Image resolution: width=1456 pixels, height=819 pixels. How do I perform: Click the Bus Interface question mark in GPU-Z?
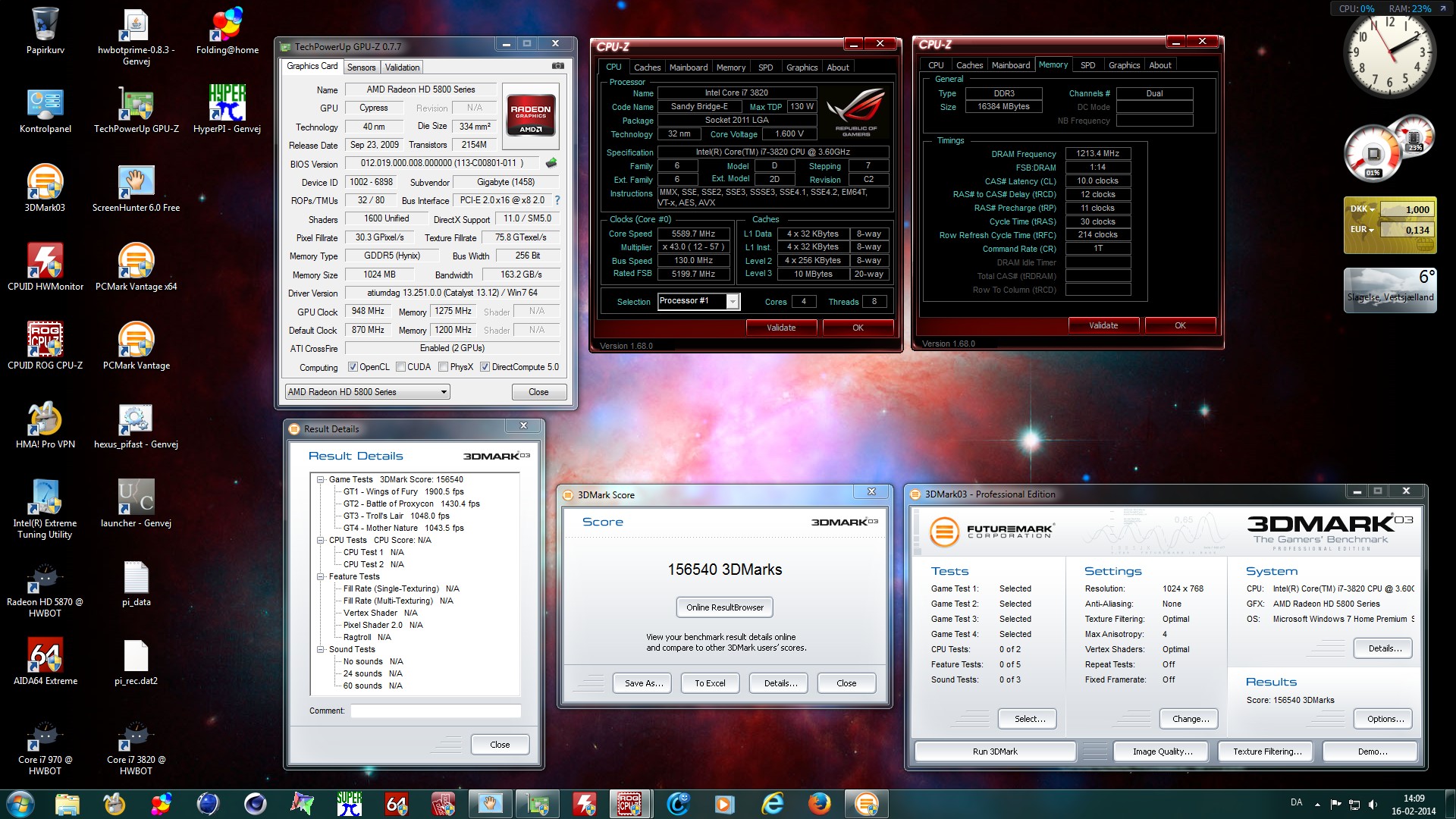(557, 200)
